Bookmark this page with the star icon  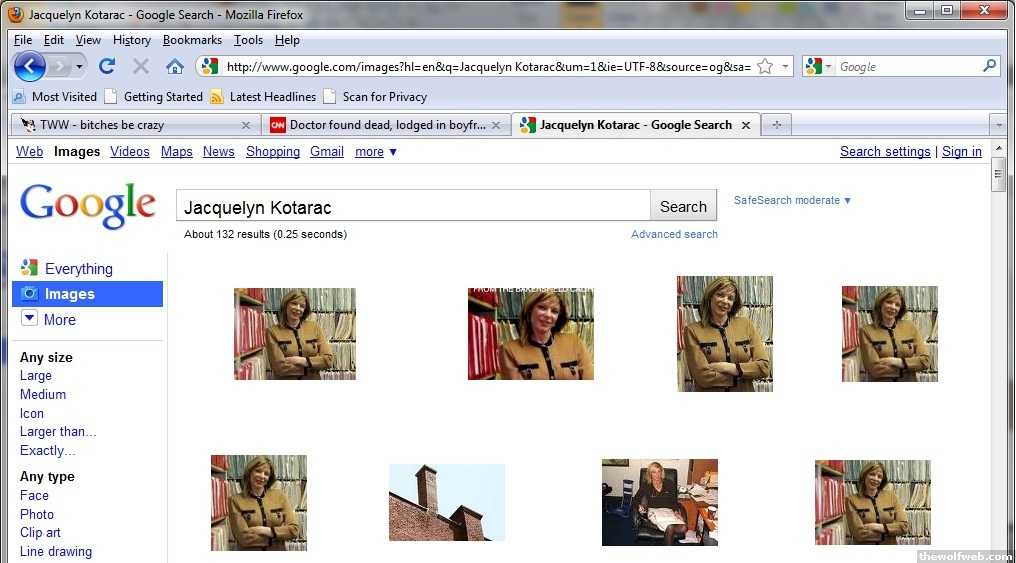[x=765, y=66]
